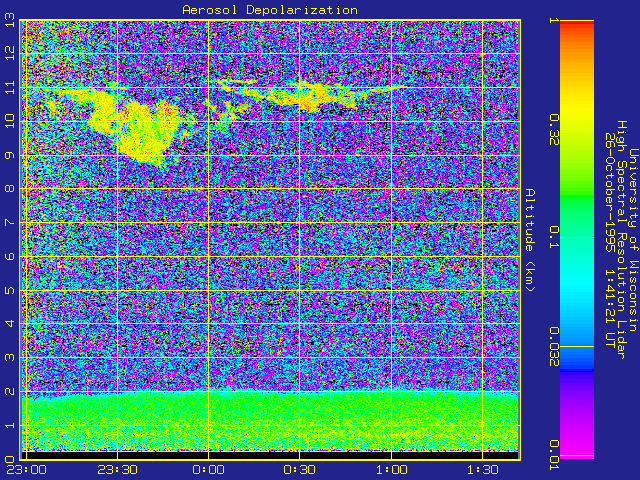Image resolution: width=640 pixels, height=480 pixels.
Task: Click the '26-October-1995 1:41:21 UT' timestamp
Action: click(x=609, y=240)
